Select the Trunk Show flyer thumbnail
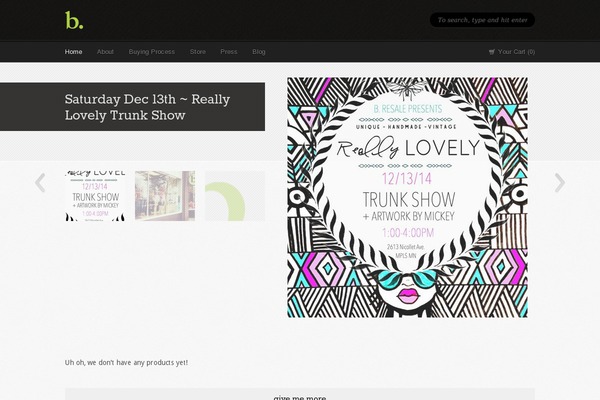The width and height of the screenshot is (600, 400). point(95,196)
